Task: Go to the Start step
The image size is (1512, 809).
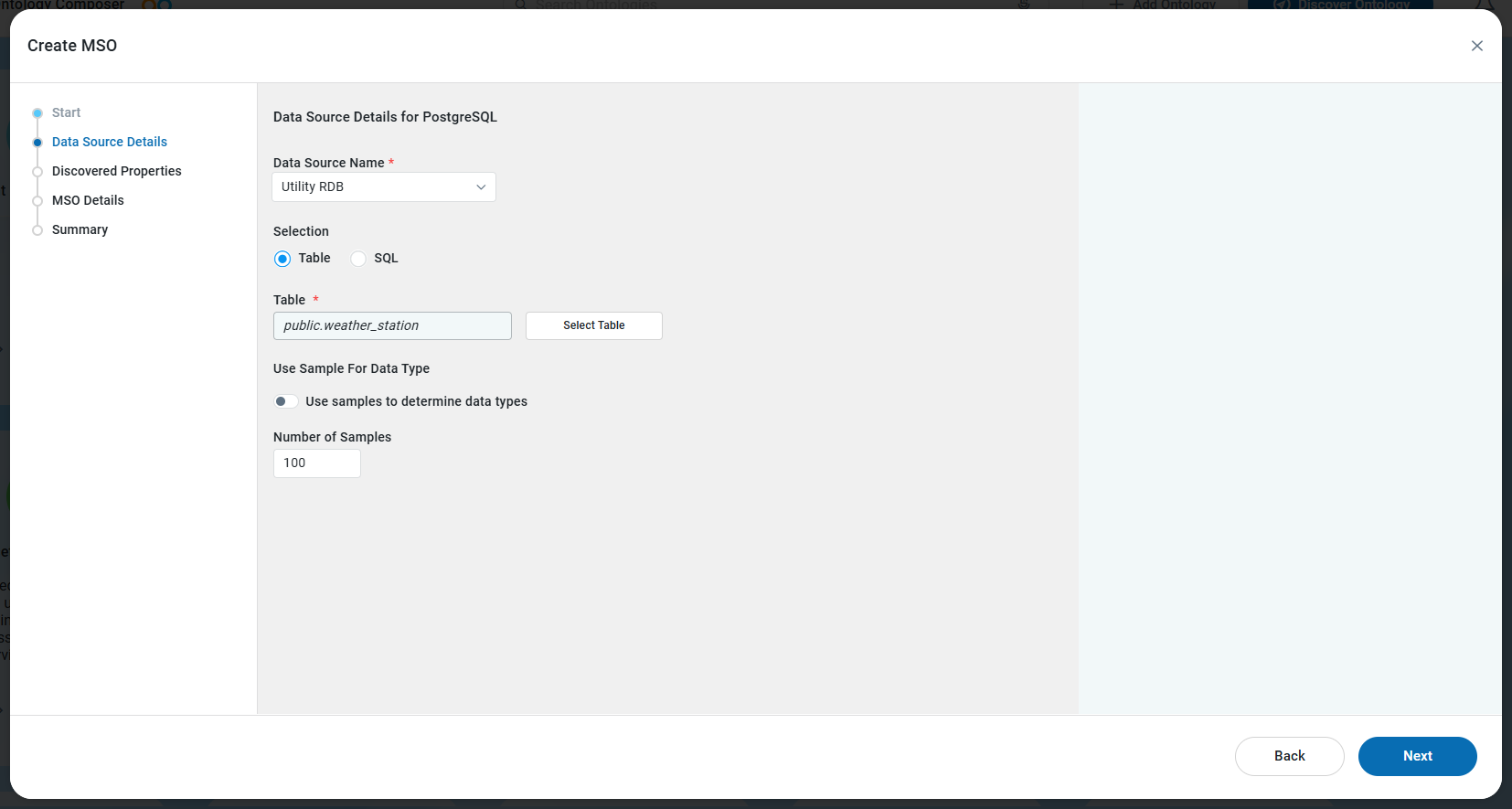Action: (x=66, y=112)
